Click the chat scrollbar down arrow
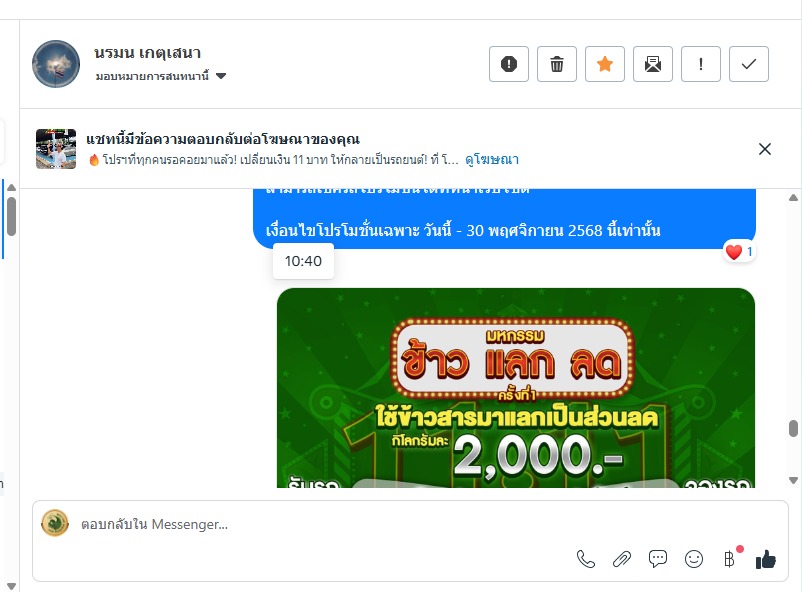This screenshot has height=592, width=802. 793,480
